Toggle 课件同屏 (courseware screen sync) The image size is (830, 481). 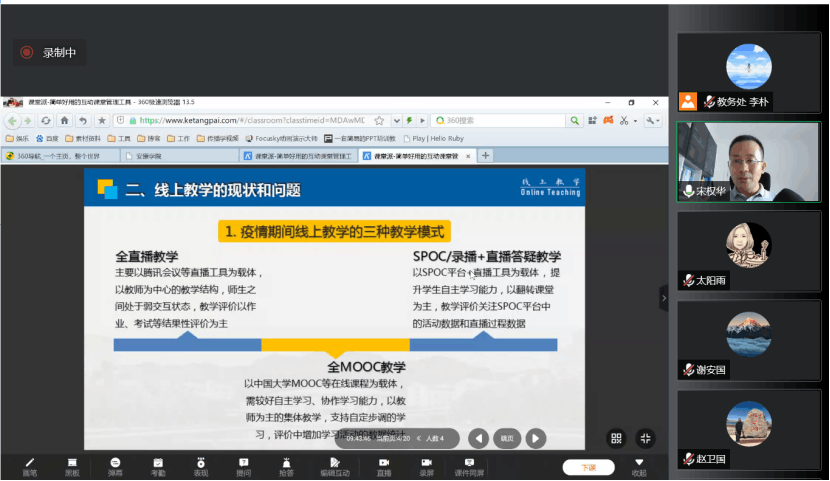[469, 465]
